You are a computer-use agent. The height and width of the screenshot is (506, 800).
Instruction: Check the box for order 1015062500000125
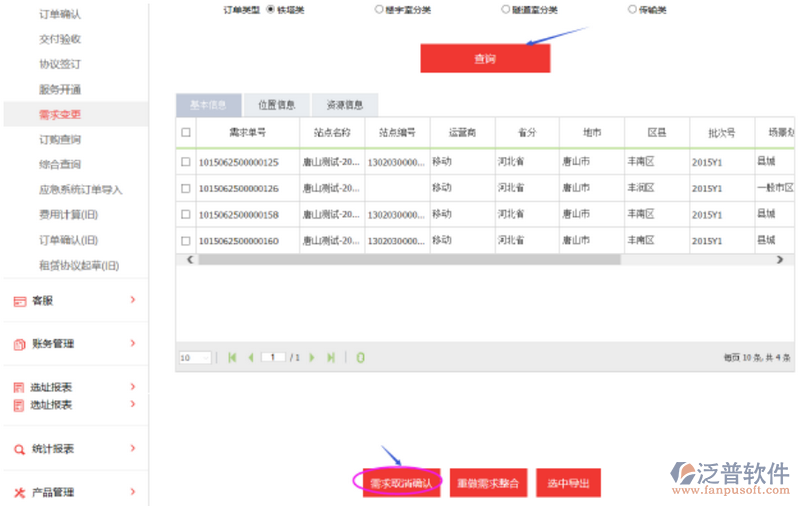[186, 162]
